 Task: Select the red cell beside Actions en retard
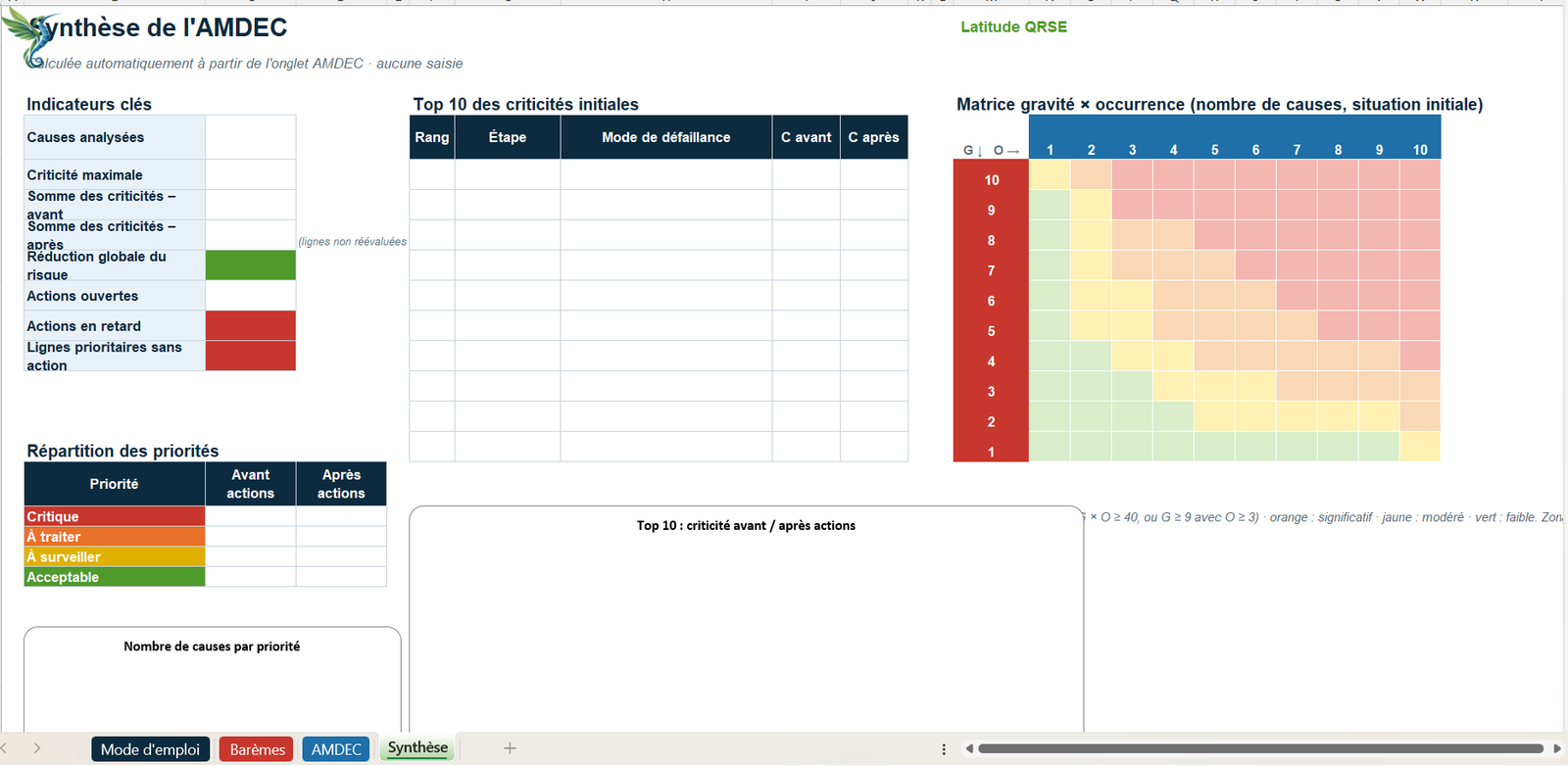coord(251,326)
